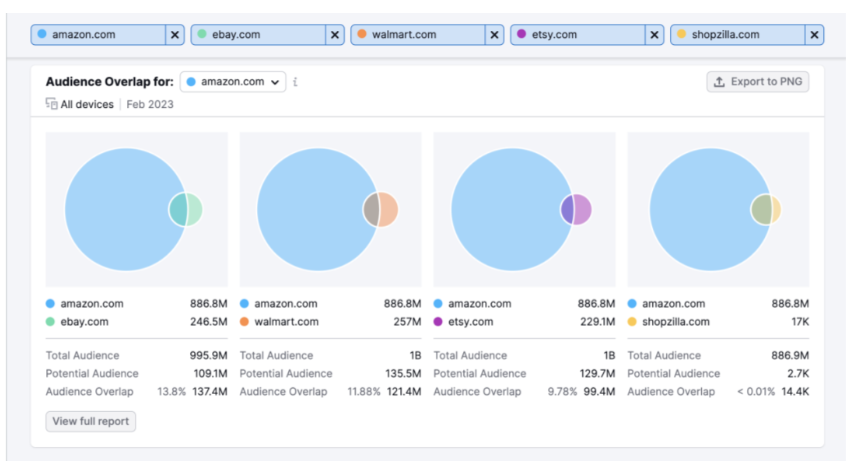Click the amazon vs shopzilla Venn diagram
The height and width of the screenshot is (471, 860).
tap(718, 209)
